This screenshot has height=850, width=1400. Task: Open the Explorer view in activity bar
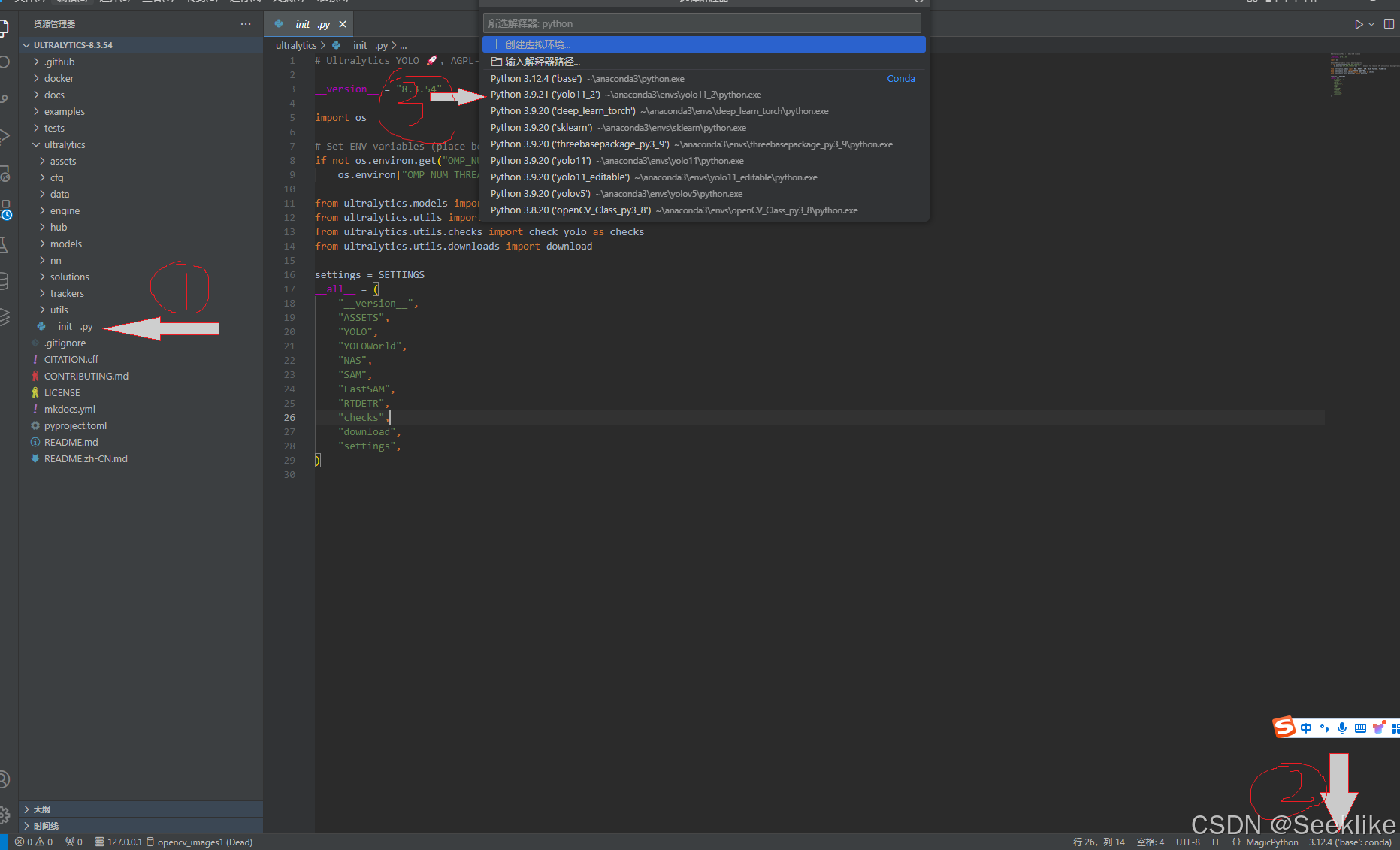pyautogui.click(x=4, y=29)
